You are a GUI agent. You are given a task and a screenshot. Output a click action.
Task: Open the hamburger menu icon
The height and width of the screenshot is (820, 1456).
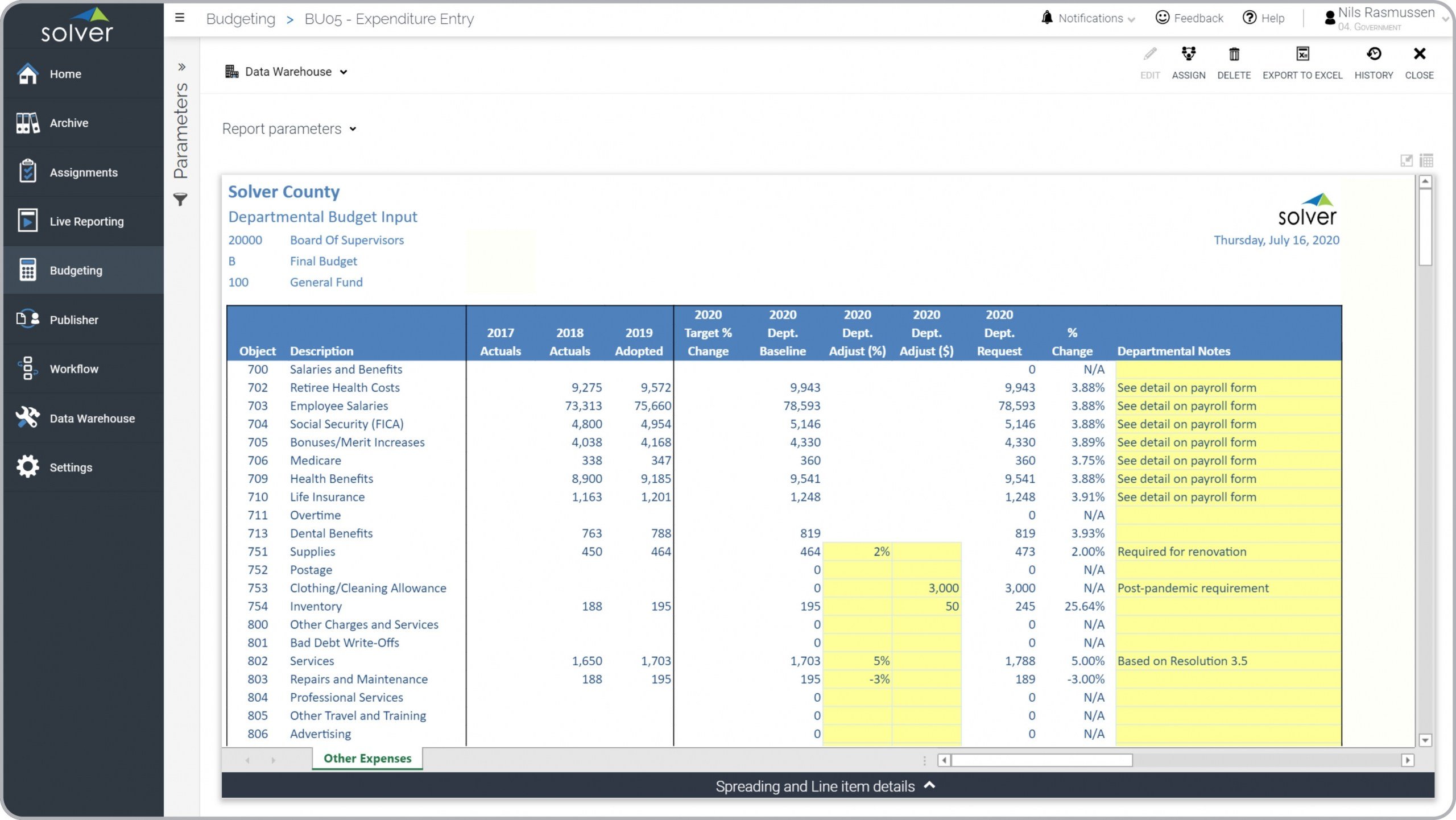pyautogui.click(x=180, y=18)
